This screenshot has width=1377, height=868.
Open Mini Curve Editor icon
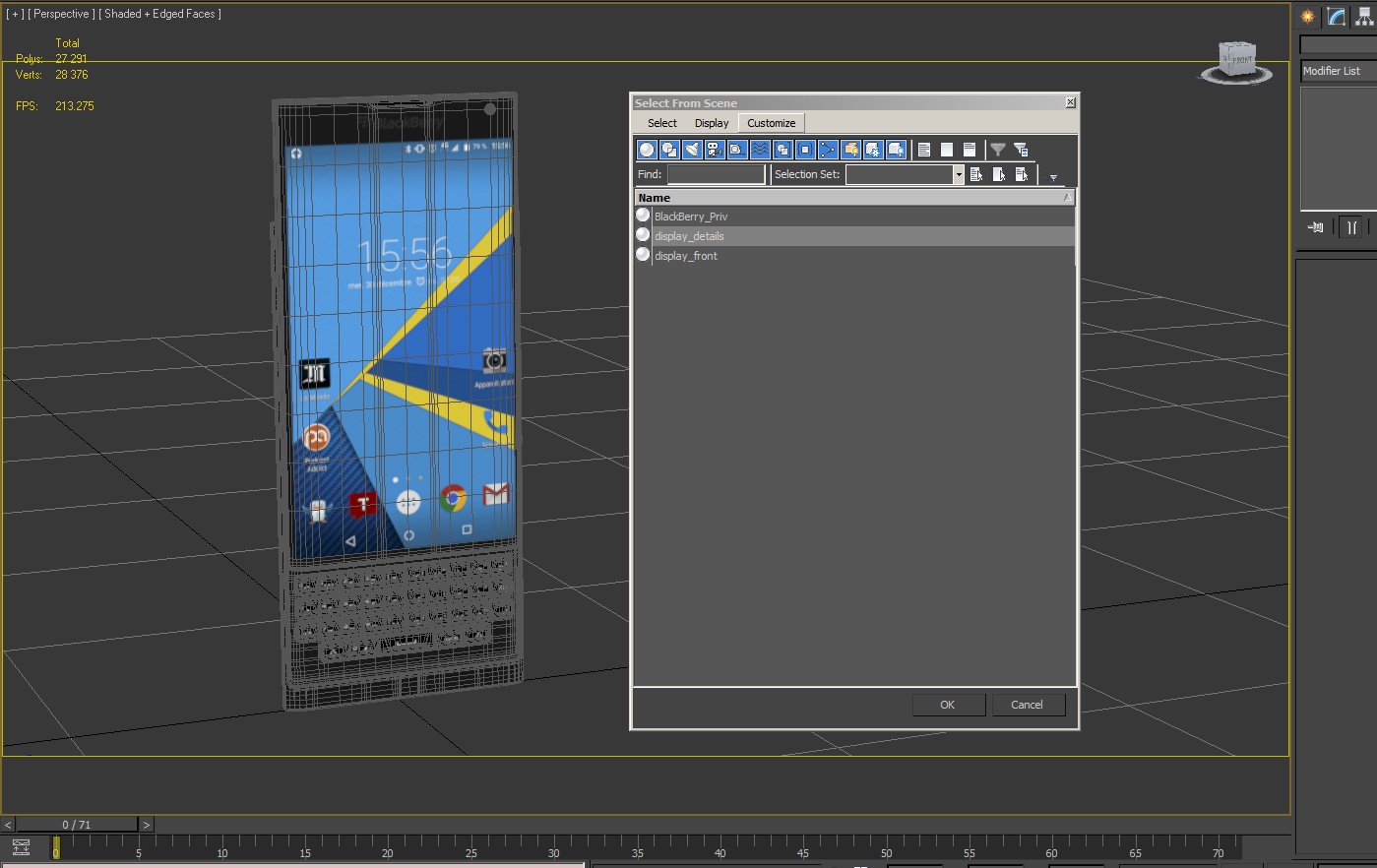click(x=21, y=848)
